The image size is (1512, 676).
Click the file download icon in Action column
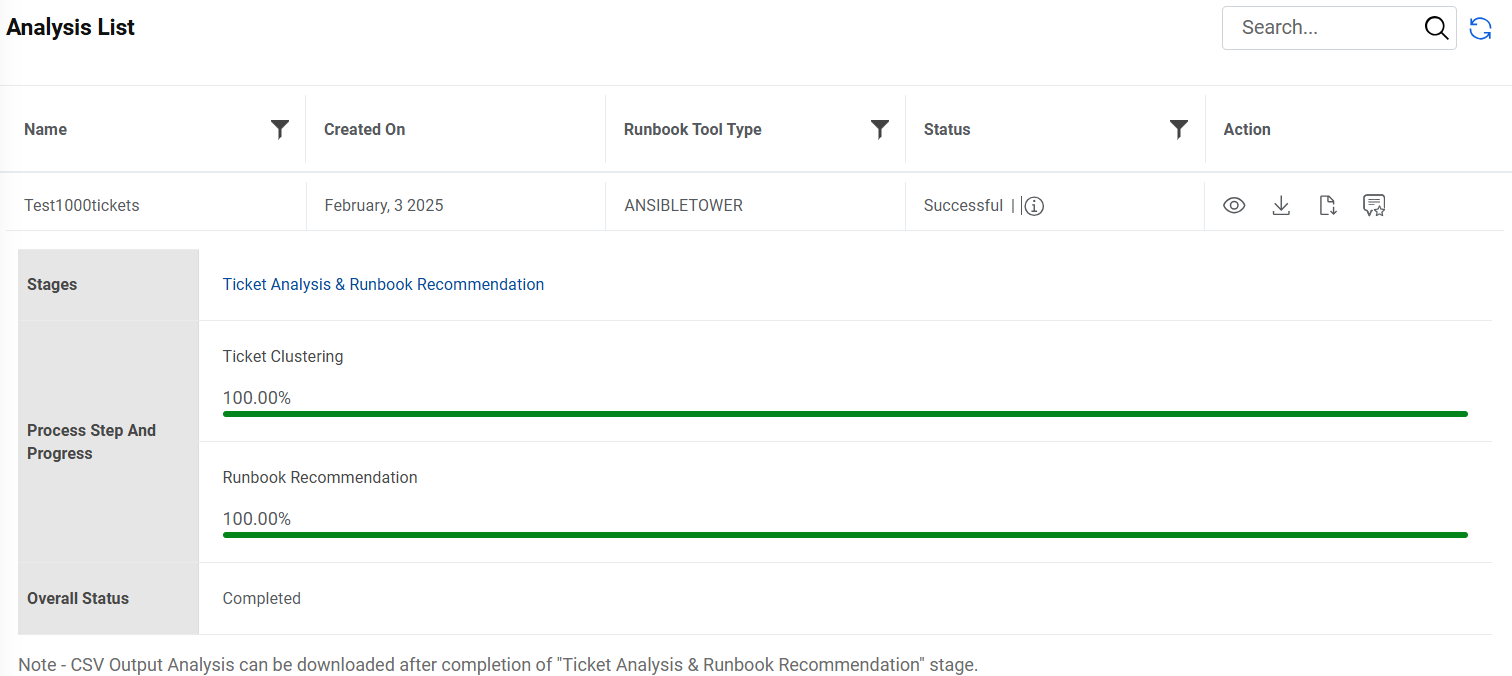(x=1327, y=206)
